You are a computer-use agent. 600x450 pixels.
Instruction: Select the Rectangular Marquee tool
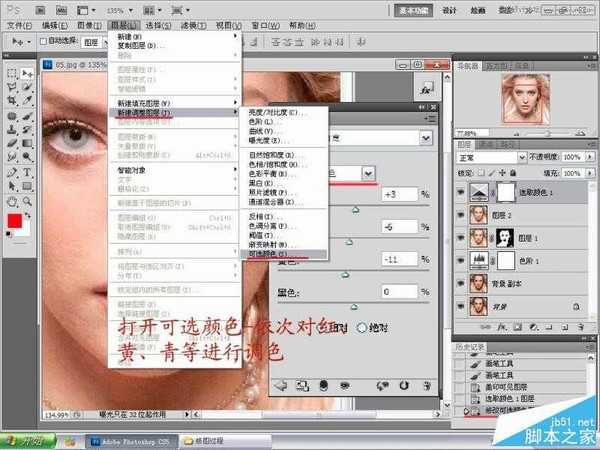12,73
